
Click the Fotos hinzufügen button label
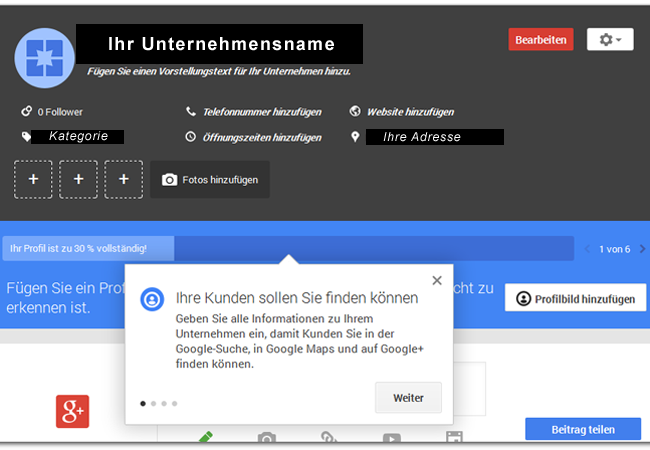coord(220,180)
